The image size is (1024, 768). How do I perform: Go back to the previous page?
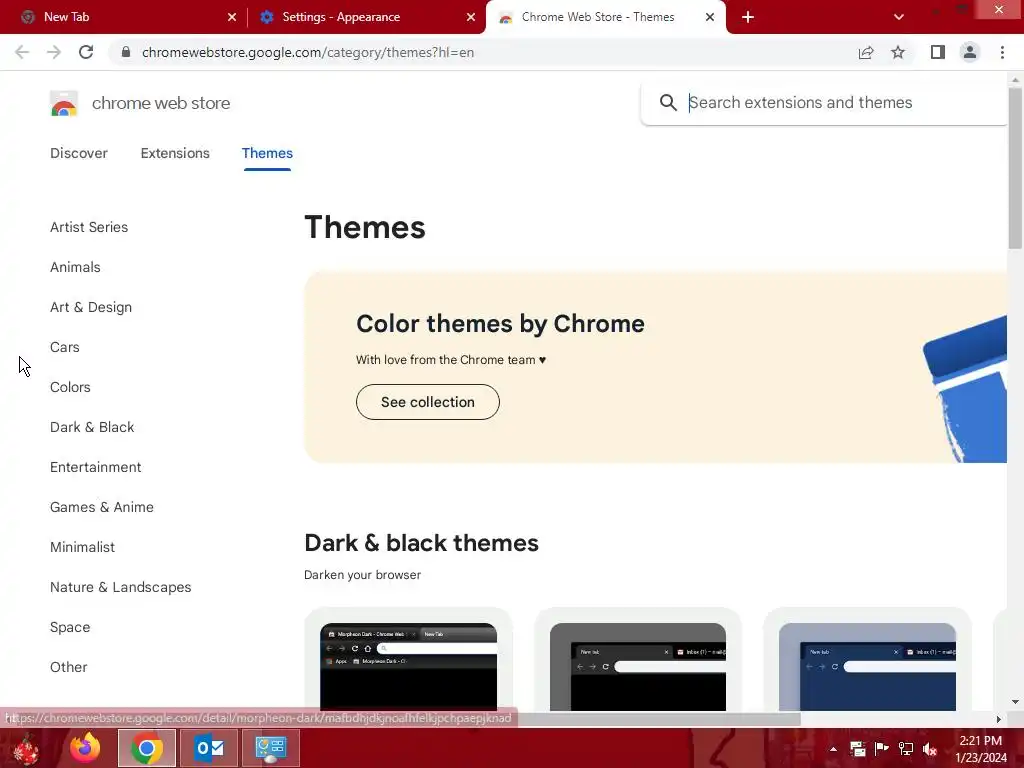pos(22,52)
